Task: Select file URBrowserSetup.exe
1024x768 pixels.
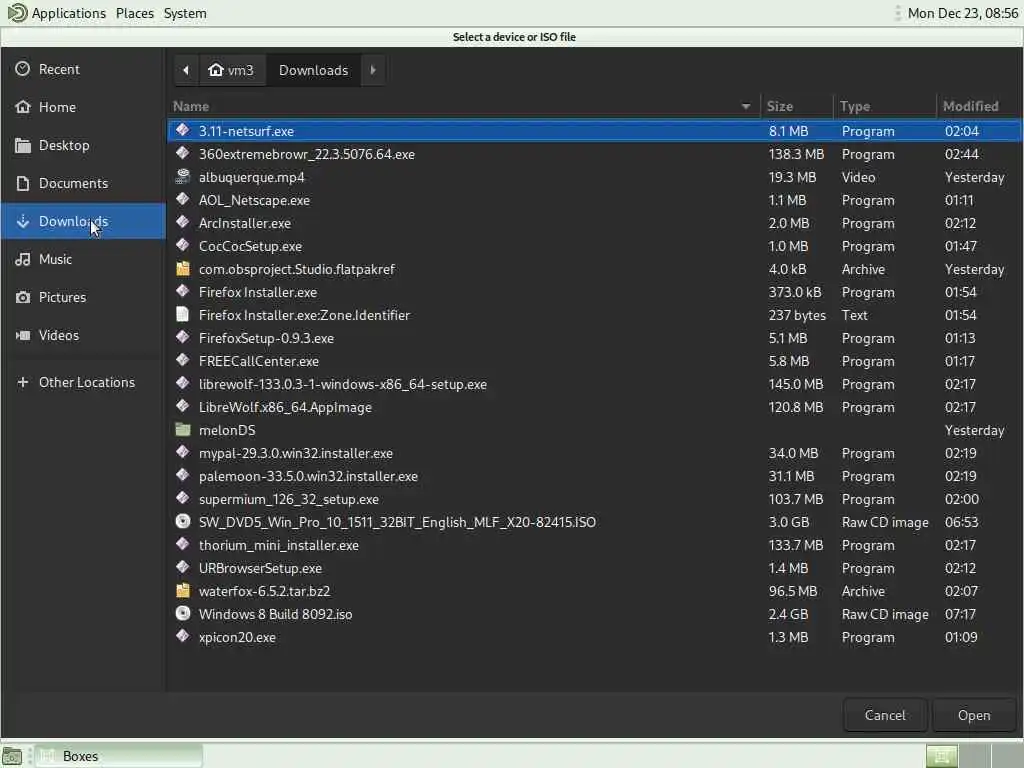Action: click(x=594, y=568)
